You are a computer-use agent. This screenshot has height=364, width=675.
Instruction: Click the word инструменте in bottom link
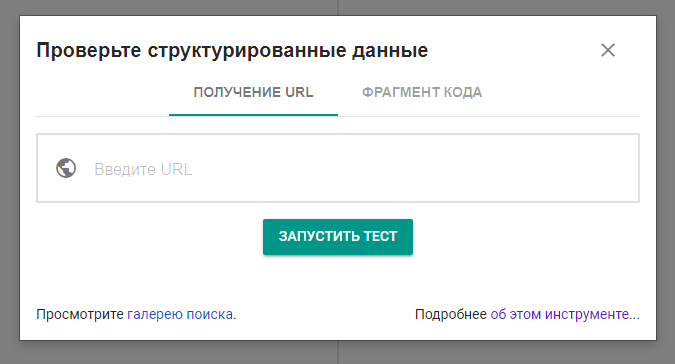587,315
